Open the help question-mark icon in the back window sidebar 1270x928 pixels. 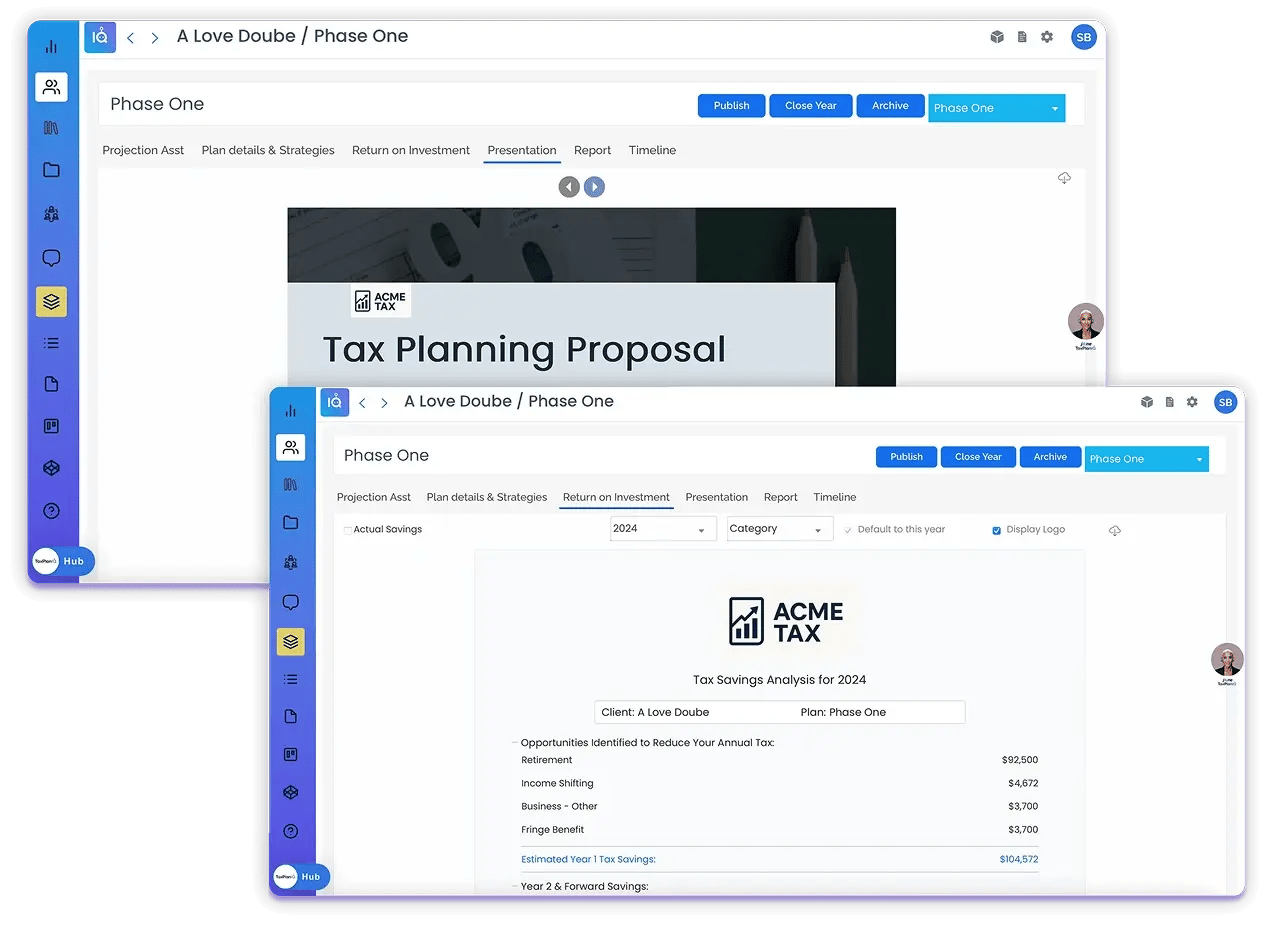(x=51, y=511)
